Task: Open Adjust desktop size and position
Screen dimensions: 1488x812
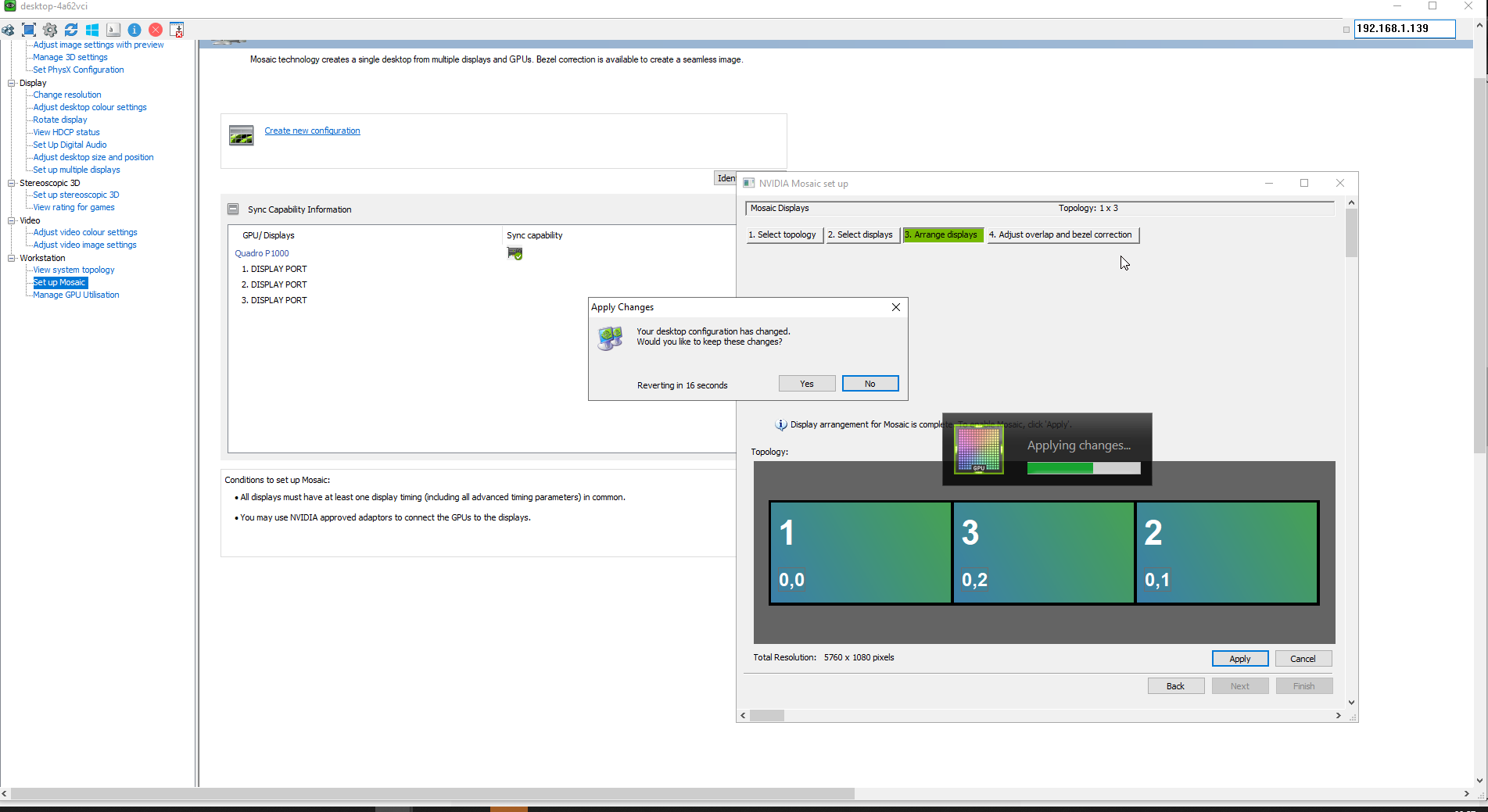Action: (x=93, y=157)
